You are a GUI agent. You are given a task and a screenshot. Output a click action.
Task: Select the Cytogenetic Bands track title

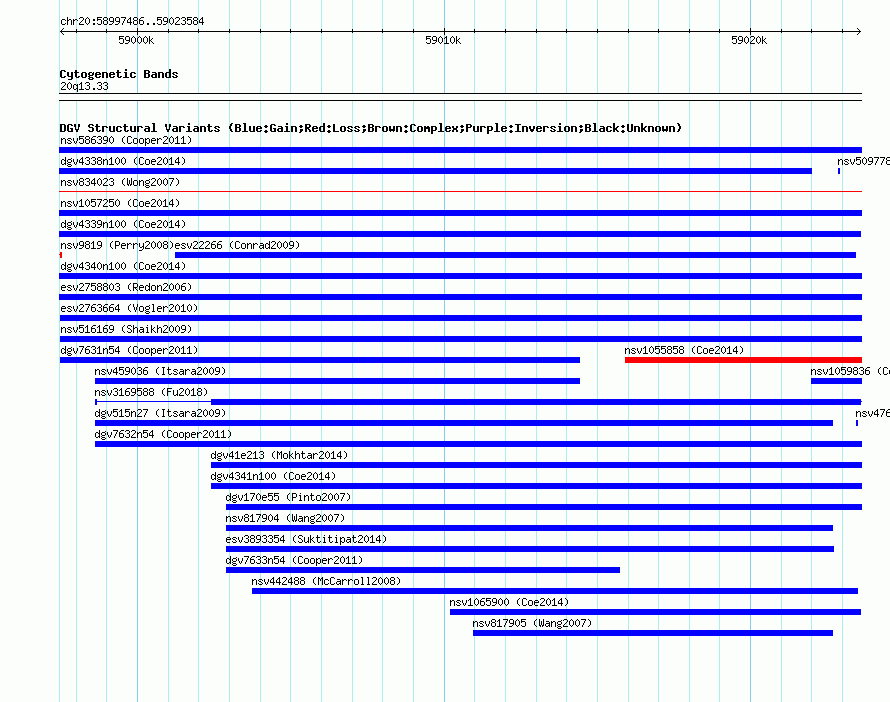point(119,74)
